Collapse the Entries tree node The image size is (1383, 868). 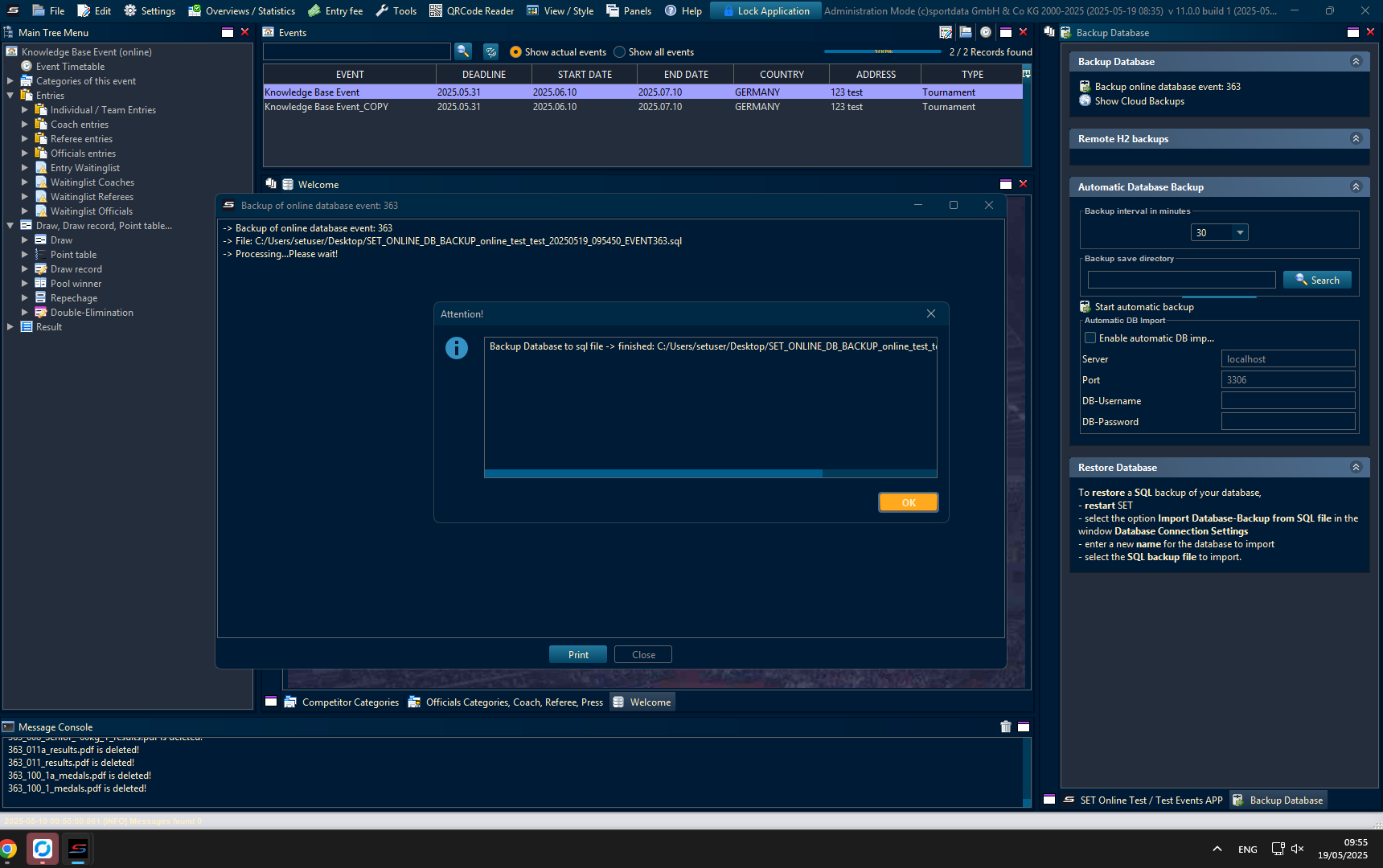(x=10, y=96)
